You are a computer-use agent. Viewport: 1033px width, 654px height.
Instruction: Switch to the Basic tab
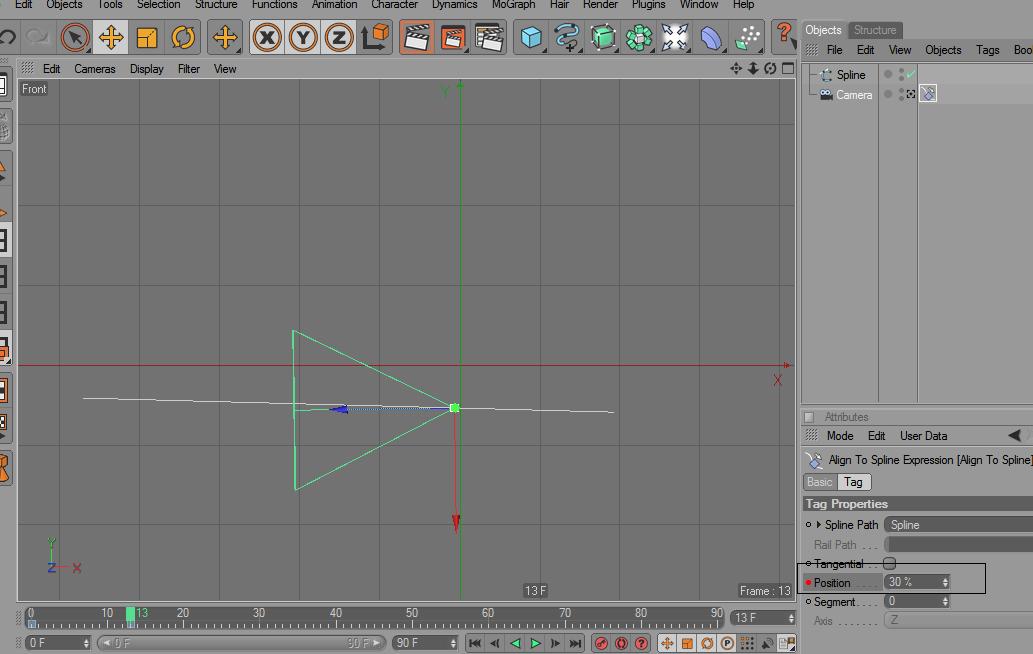click(x=820, y=482)
